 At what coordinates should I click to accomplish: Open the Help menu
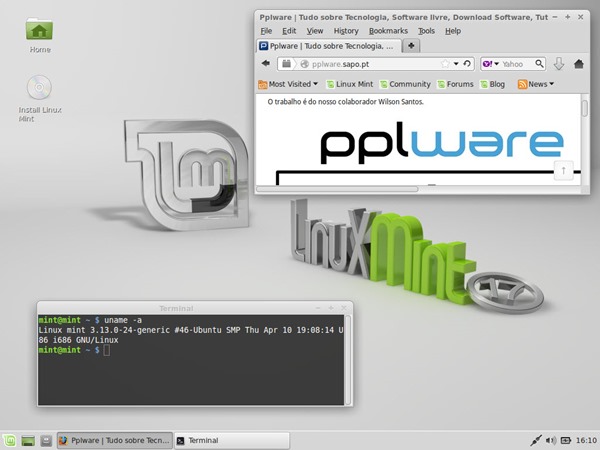(453, 31)
